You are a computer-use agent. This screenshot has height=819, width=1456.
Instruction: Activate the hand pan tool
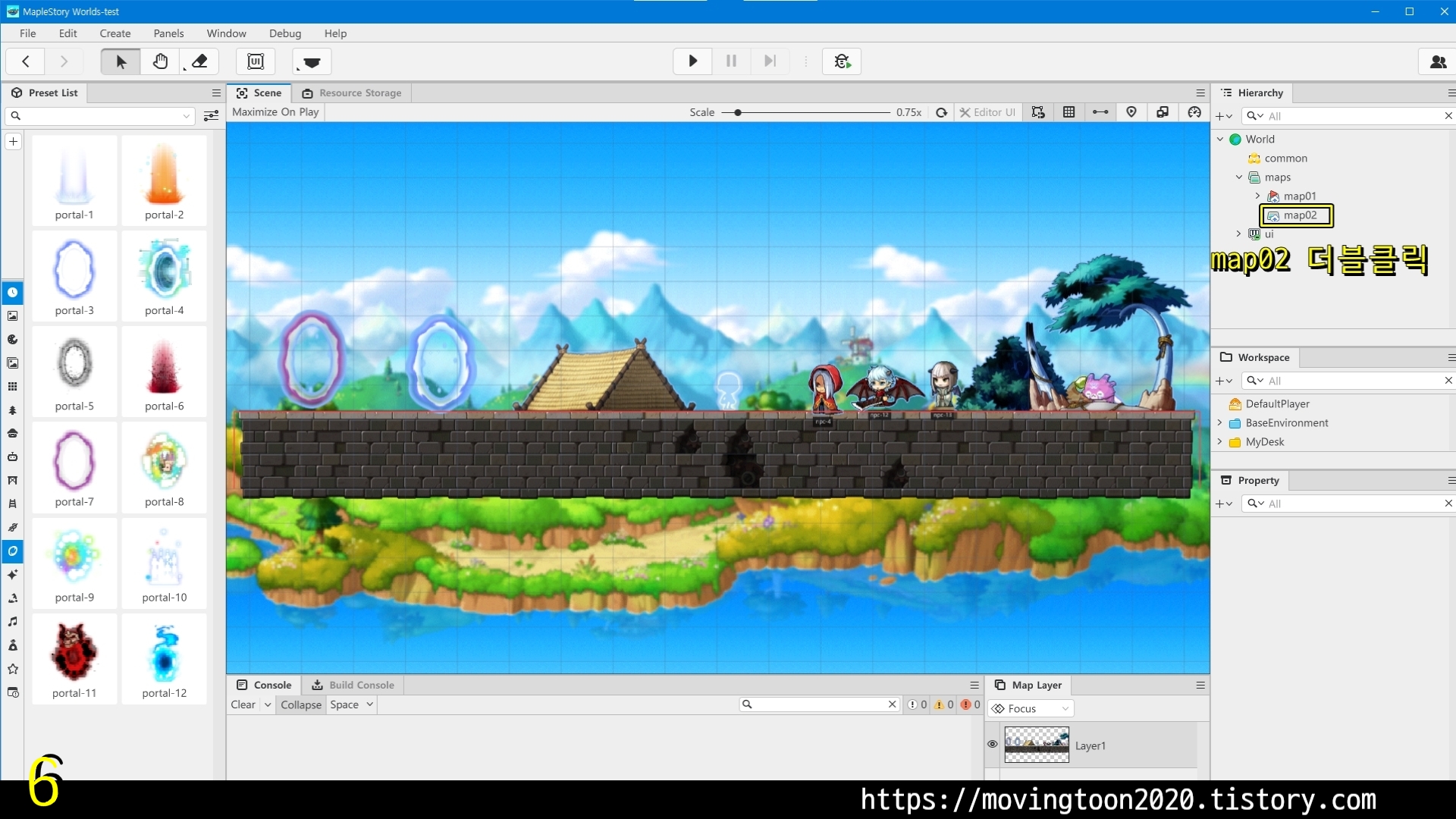[160, 61]
